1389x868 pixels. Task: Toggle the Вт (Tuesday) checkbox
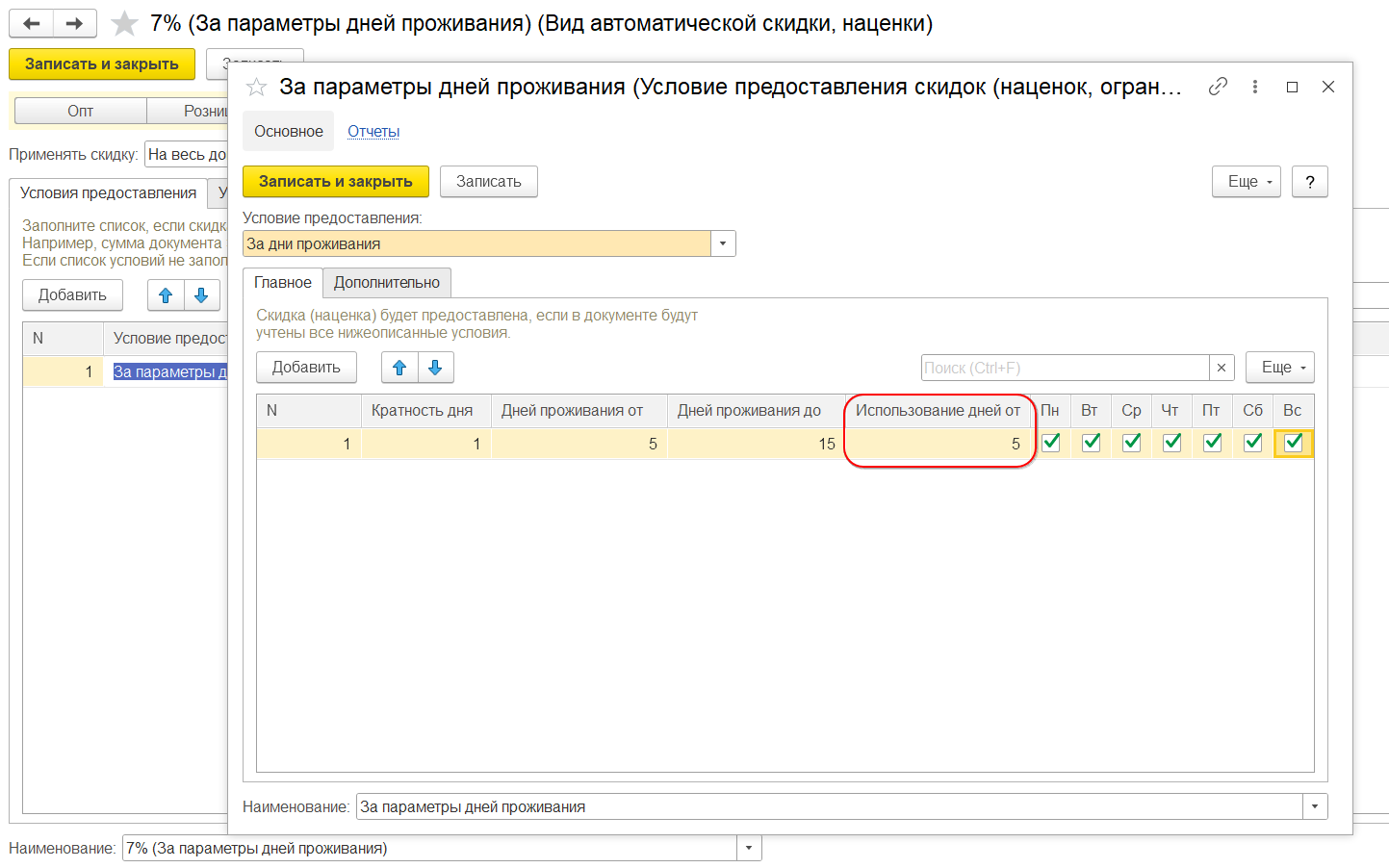(x=1092, y=443)
